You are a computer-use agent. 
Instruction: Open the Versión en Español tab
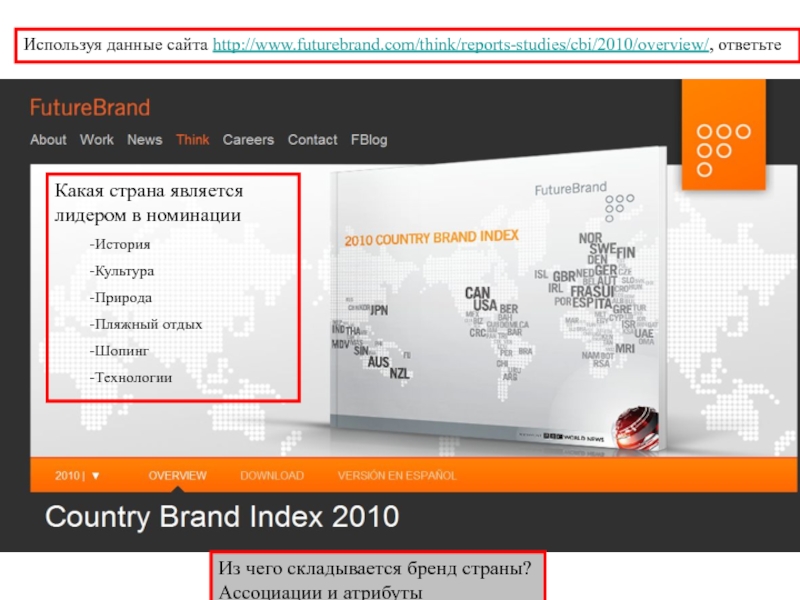(x=396, y=476)
